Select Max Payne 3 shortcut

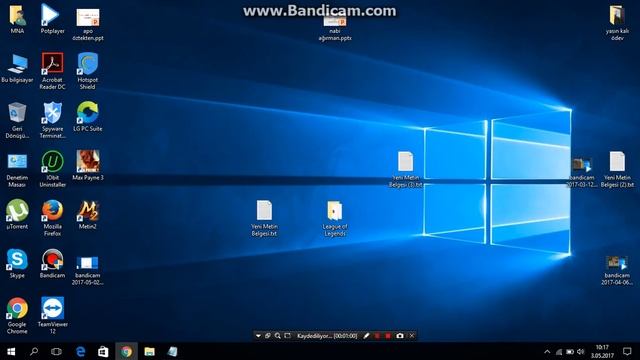(88, 165)
